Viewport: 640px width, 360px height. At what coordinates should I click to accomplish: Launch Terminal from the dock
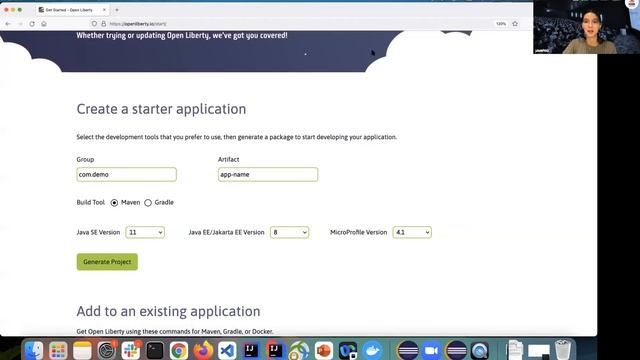[x=155, y=351]
